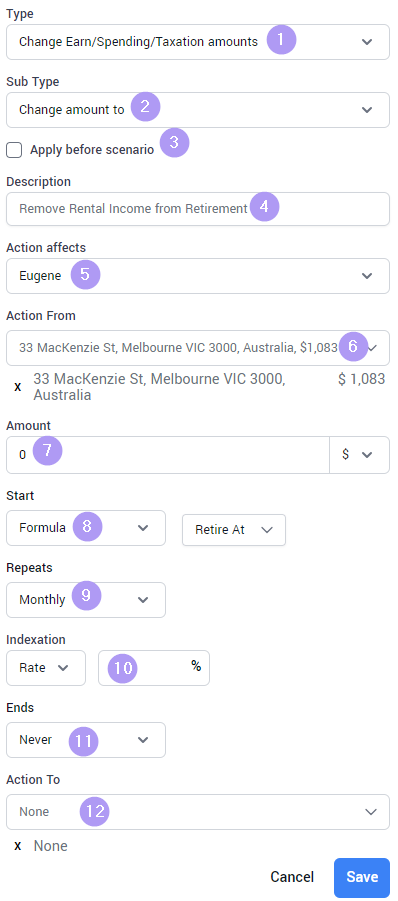Click into the Description text field

198,209
